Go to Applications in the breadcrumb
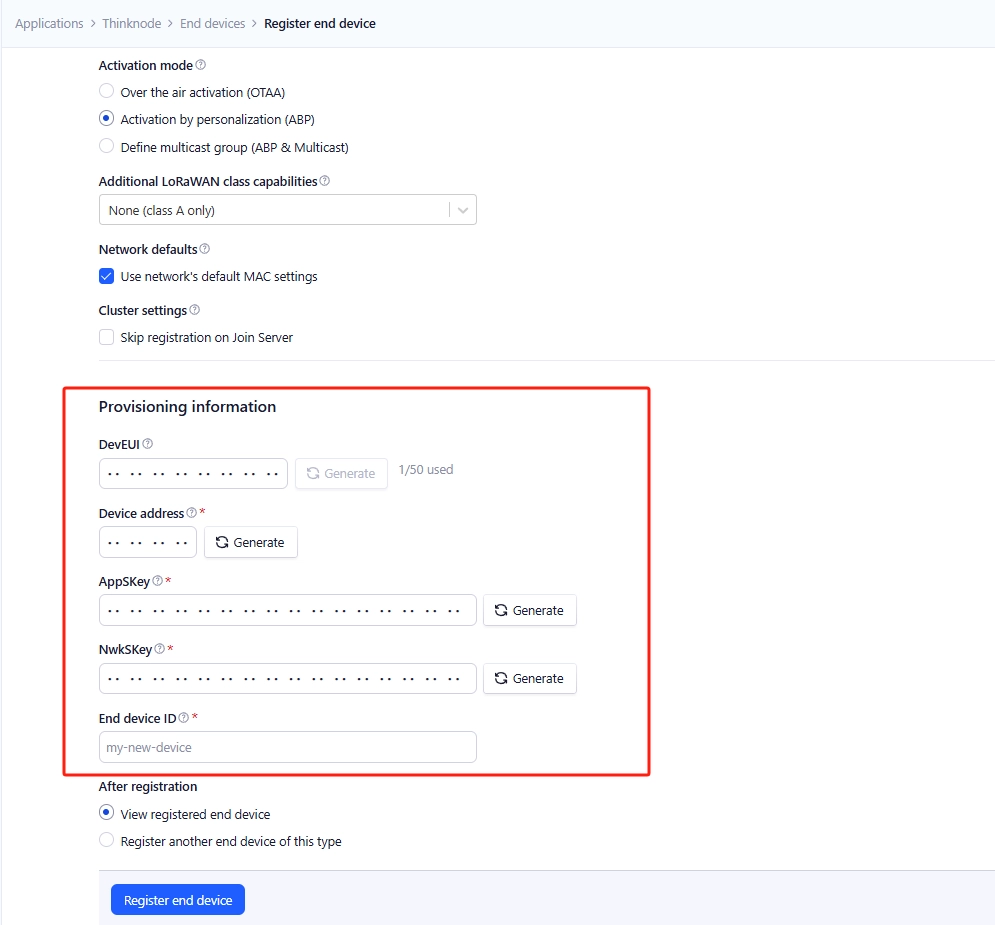The image size is (995, 925). click(49, 23)
